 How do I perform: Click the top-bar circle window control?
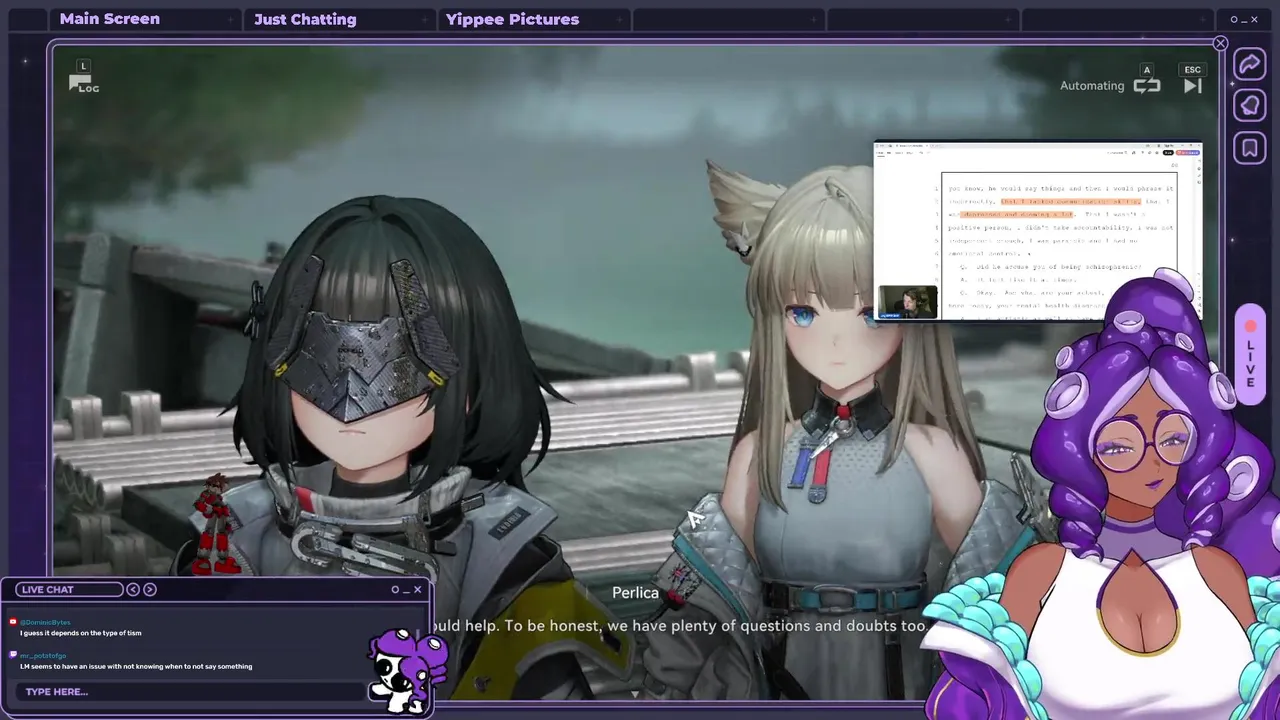click(x=1234, y=19)
